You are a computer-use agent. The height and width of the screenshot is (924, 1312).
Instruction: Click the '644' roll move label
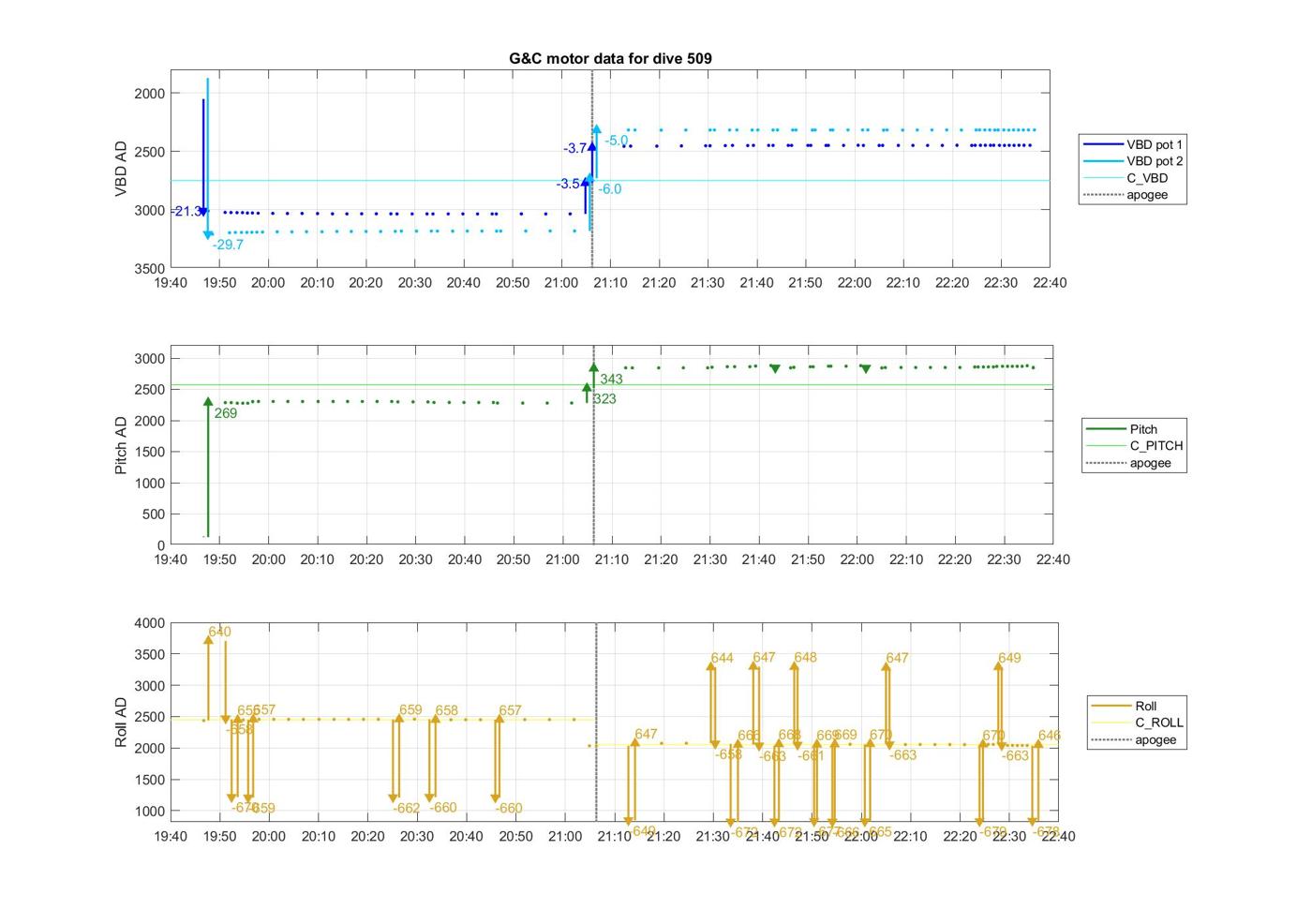[x=722, y=658]
